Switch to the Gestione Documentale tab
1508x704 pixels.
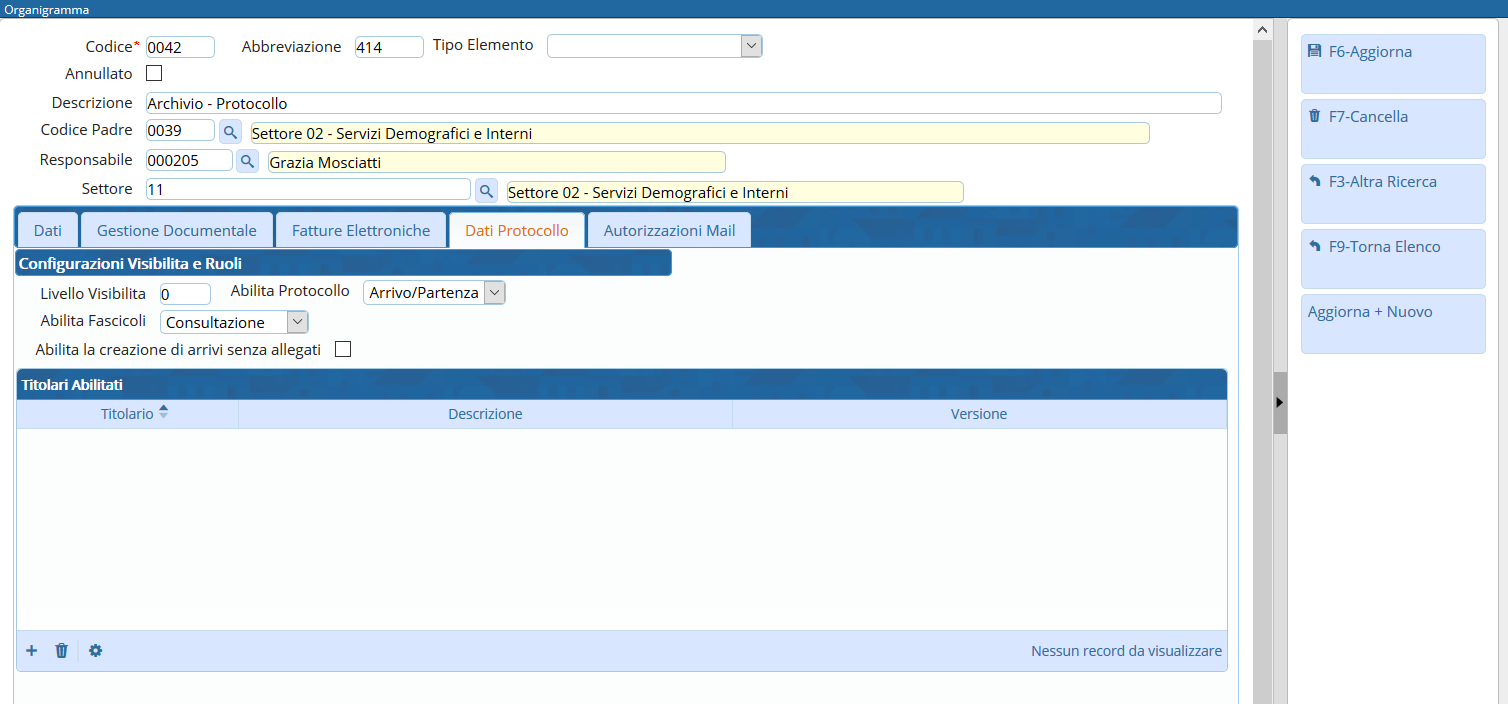pos(177,230)
